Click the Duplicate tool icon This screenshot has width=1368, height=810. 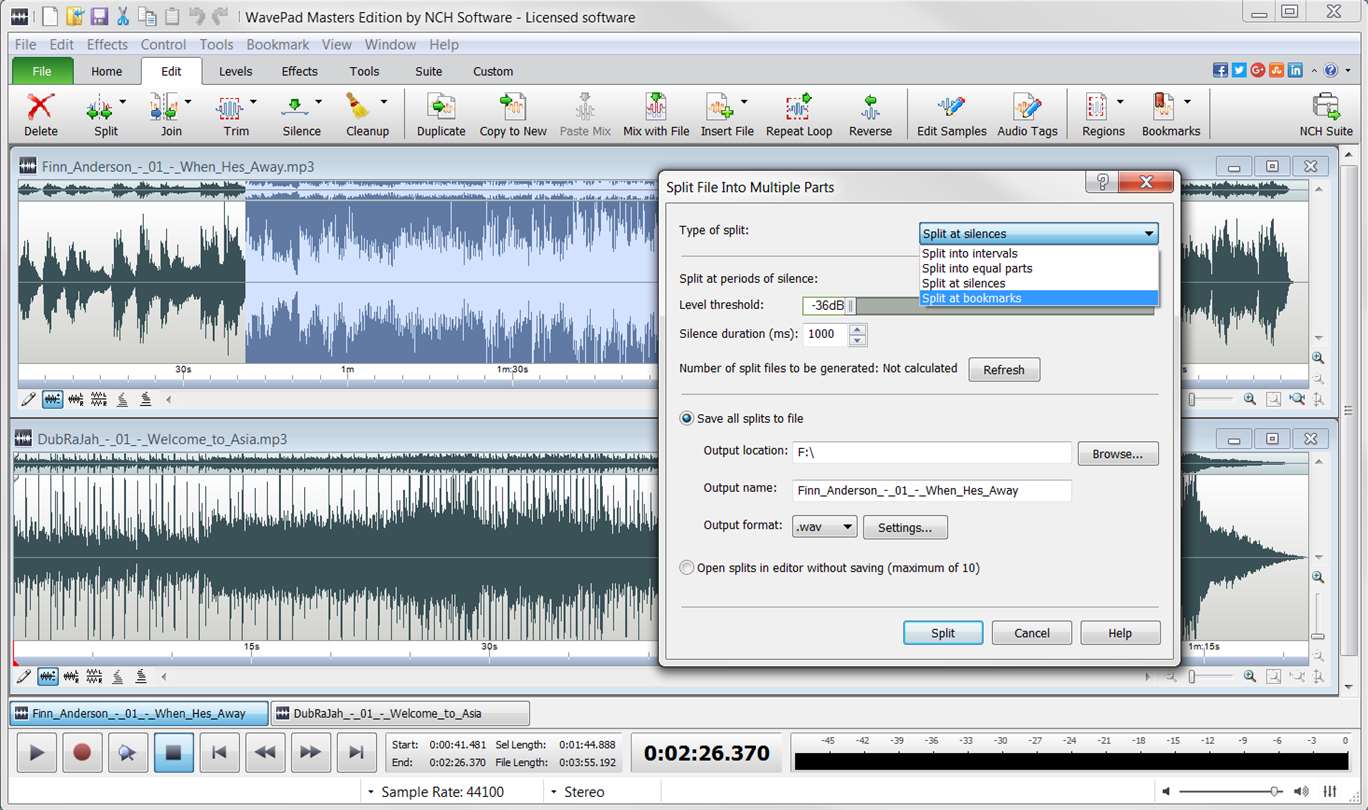441,108
